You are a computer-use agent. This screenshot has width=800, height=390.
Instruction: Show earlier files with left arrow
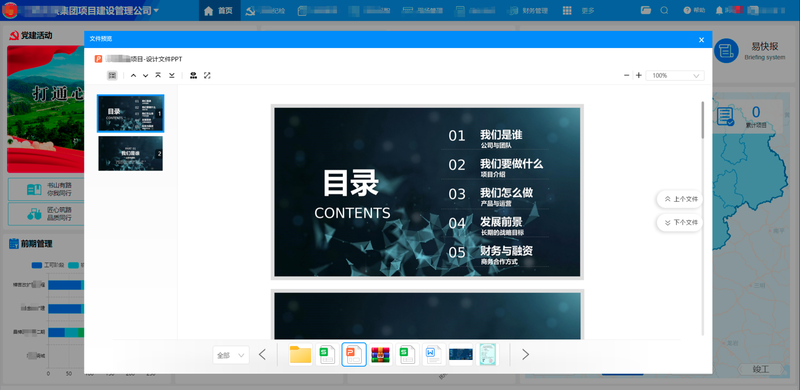coord(262,354)
